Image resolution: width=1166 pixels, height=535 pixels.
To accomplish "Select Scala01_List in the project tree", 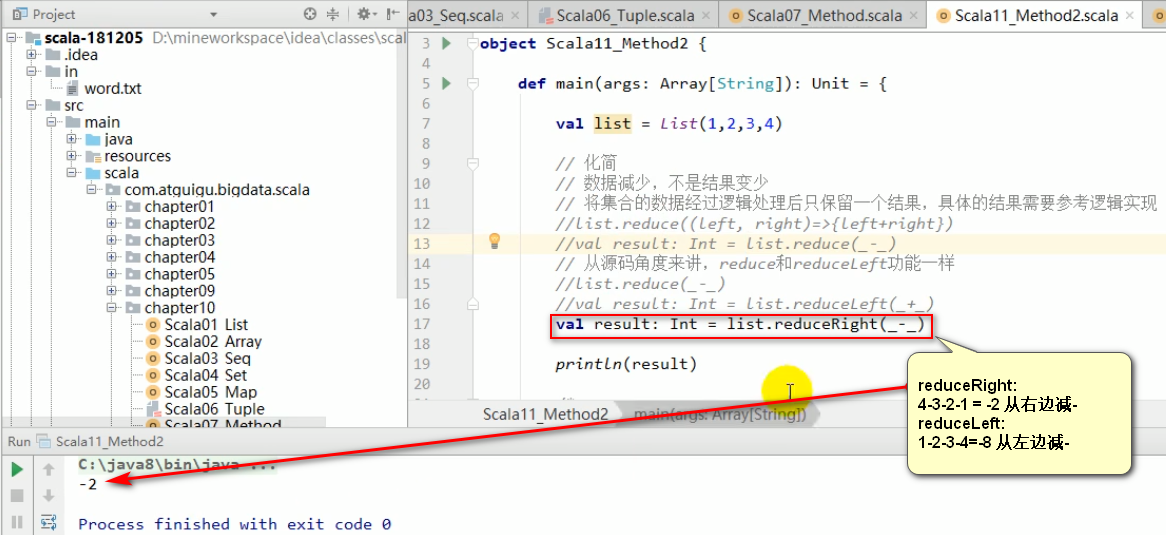I will click(x=204, y=324).
